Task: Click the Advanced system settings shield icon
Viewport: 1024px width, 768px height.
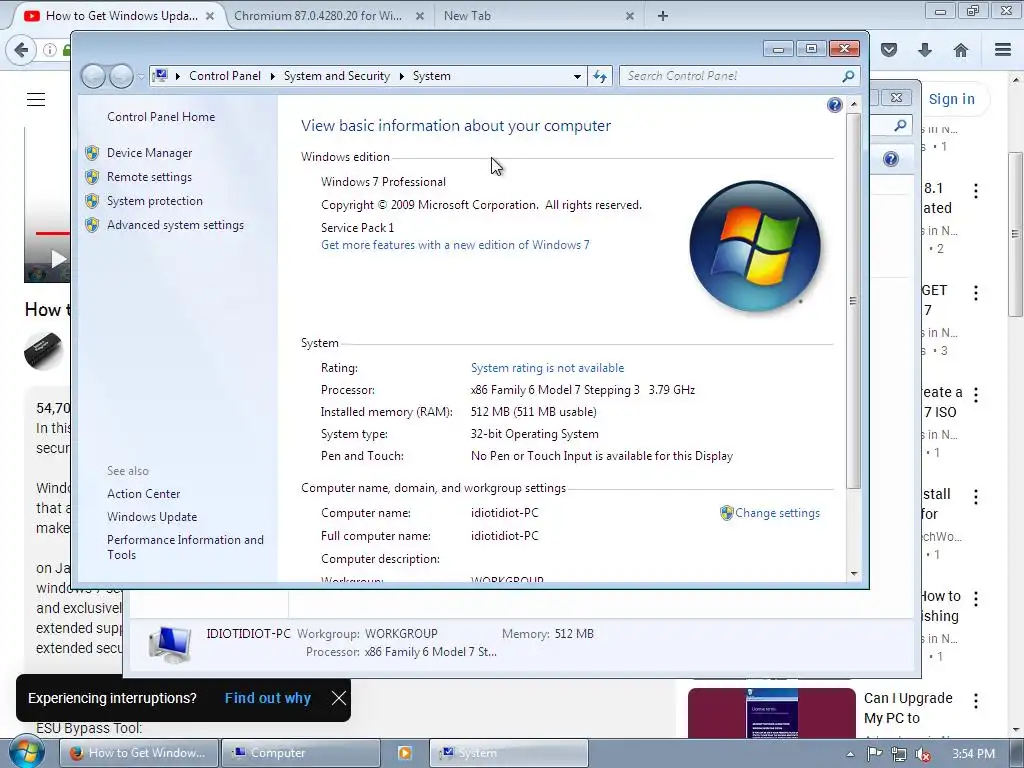Action: coord(92,225)
